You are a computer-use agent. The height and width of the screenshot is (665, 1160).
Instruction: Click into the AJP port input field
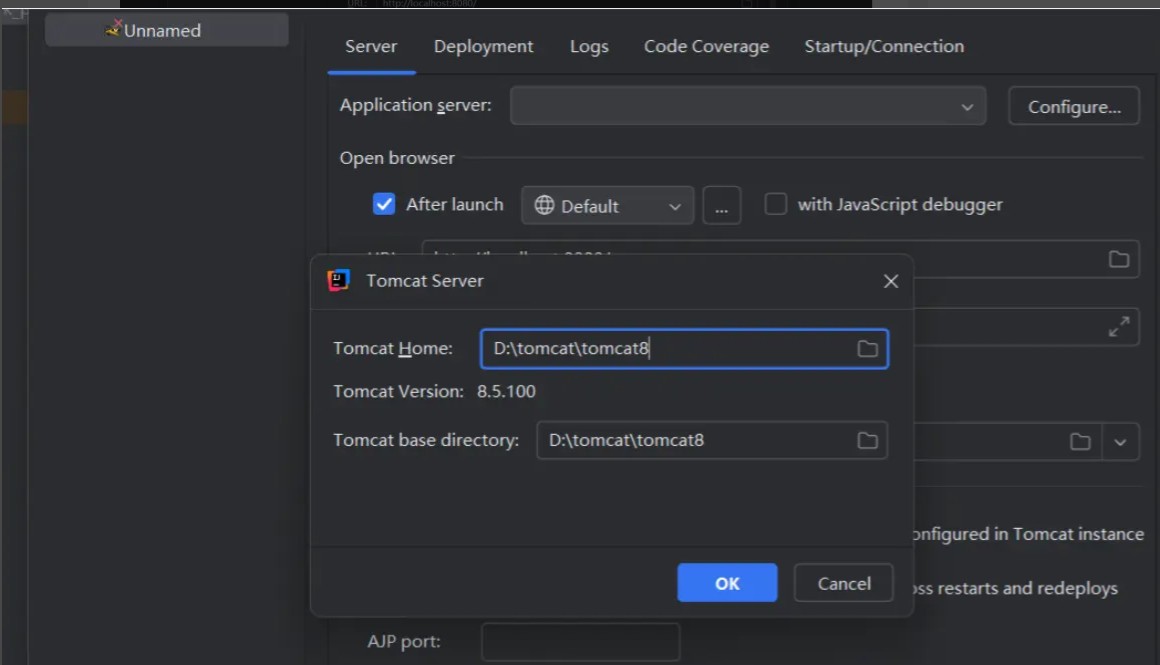tap(580, 641)
